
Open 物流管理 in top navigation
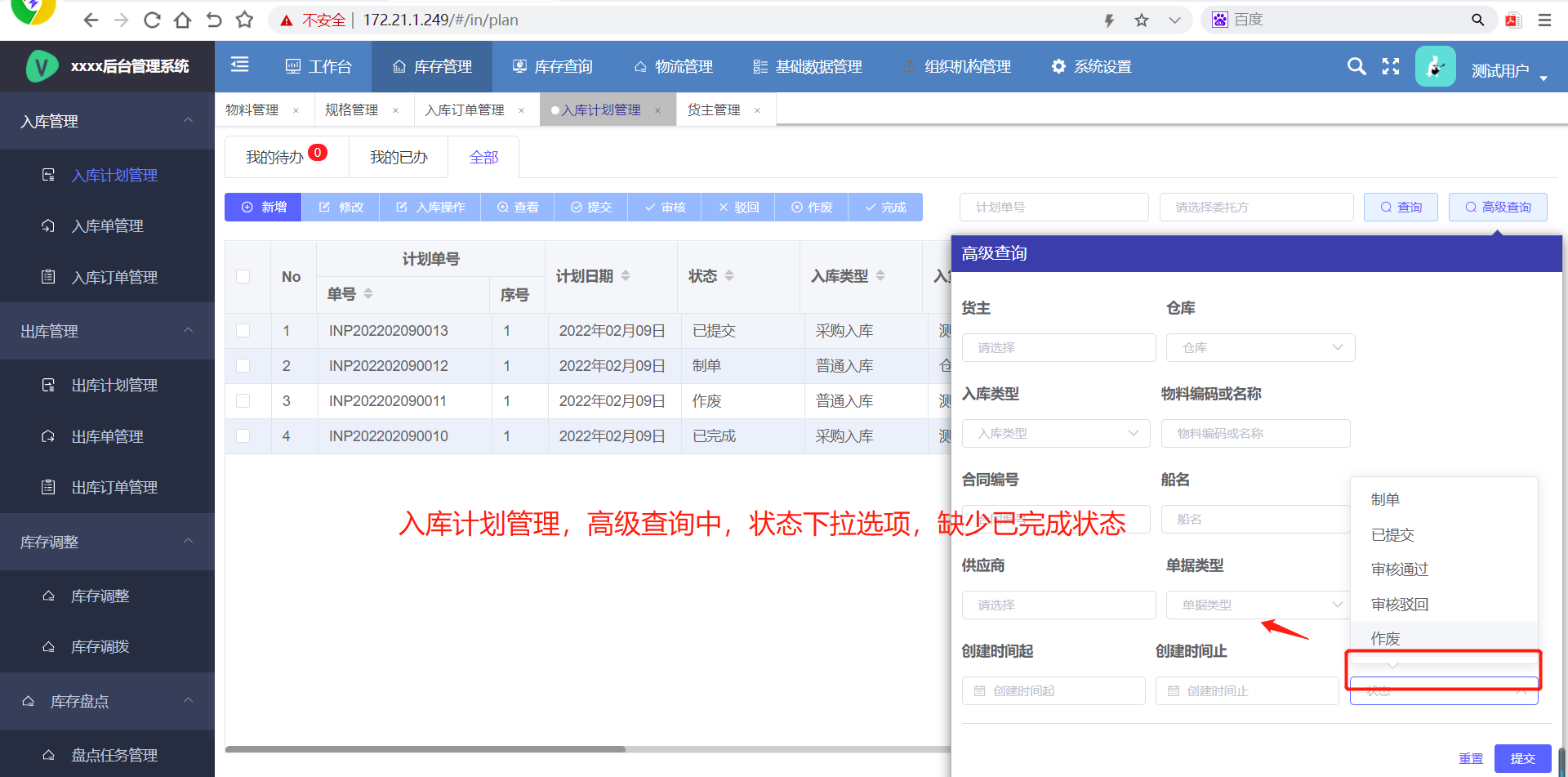[x=674, y=66]
